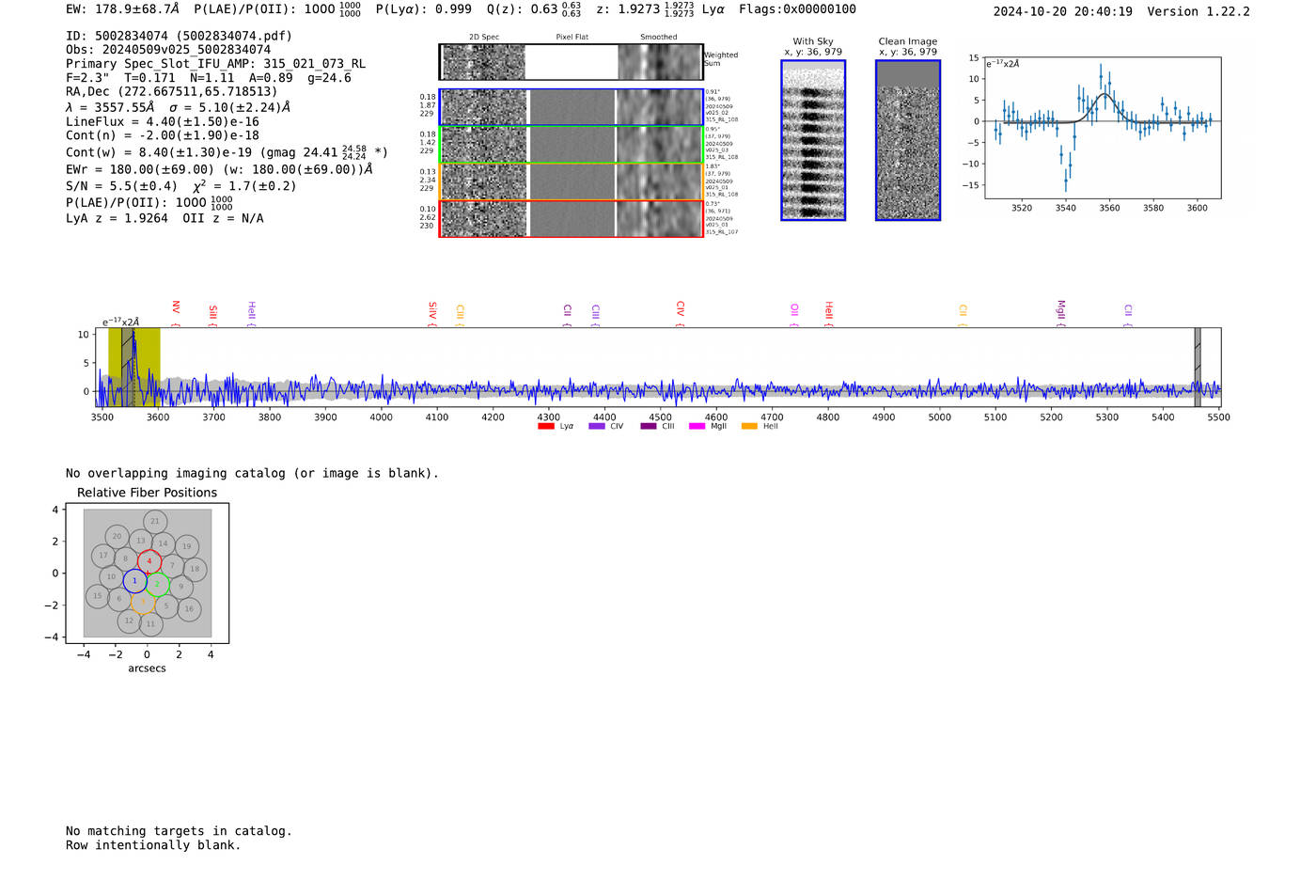Click the OII line marker label
This screenshot has width=1316, height=896.
tap(794, 309)
